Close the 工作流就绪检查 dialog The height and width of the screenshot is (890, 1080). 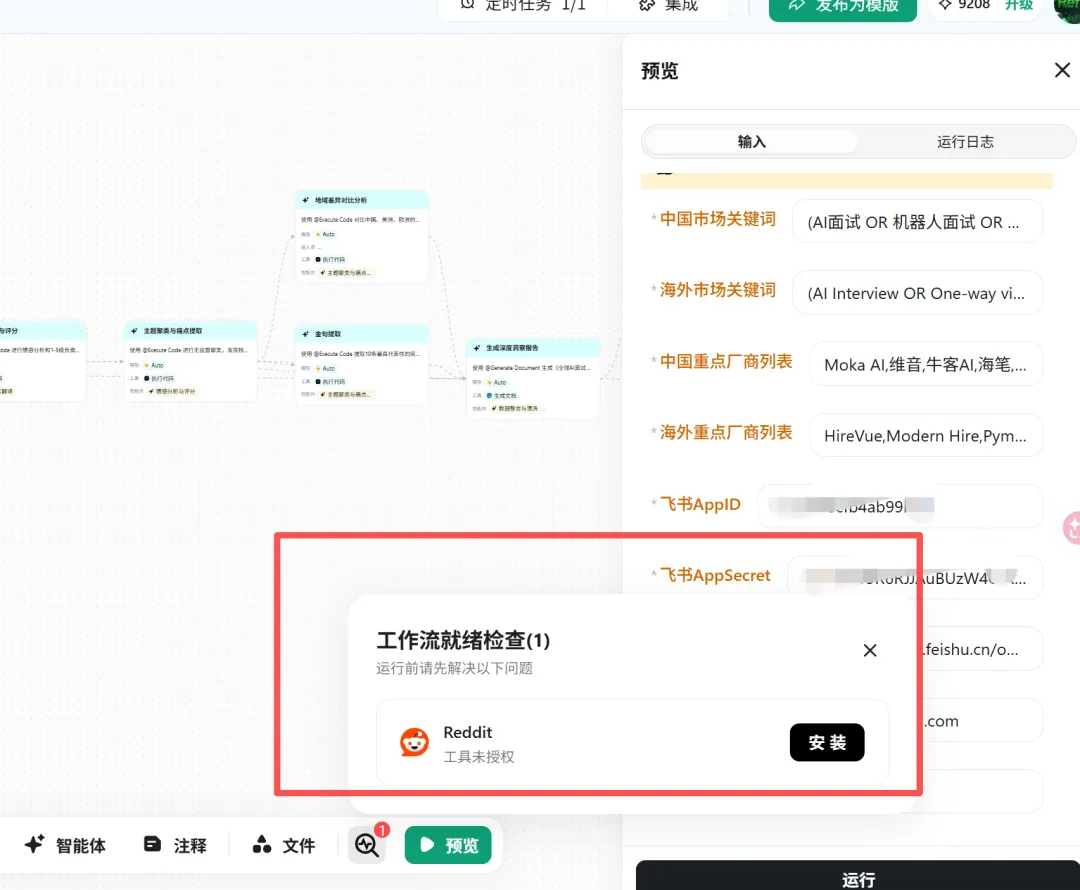(x=870, y=650)
